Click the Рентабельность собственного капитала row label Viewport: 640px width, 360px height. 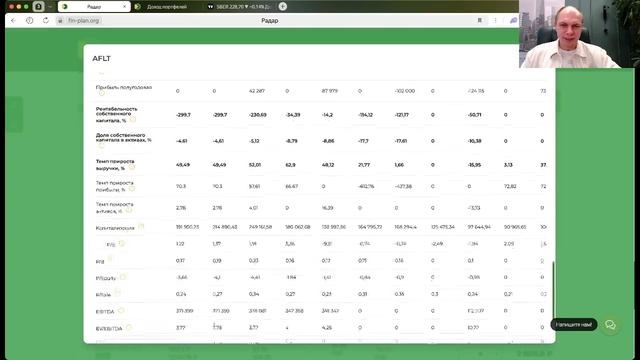pos(116,115)
